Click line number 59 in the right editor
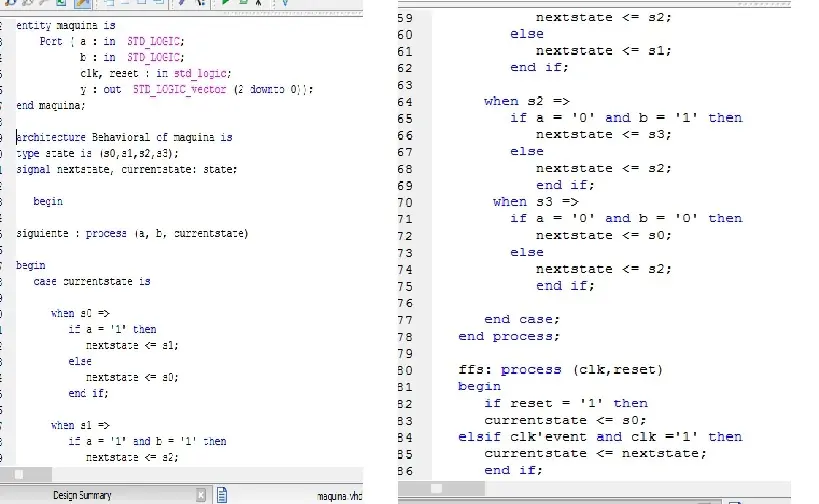 click(405, 18)
